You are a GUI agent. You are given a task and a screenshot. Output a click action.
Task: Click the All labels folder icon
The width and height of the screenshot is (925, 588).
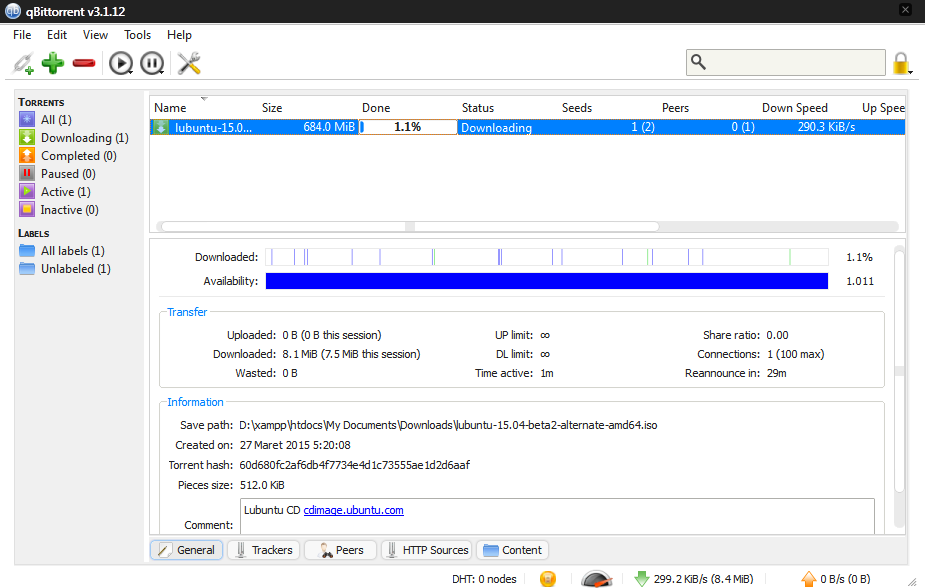point(27,251)
